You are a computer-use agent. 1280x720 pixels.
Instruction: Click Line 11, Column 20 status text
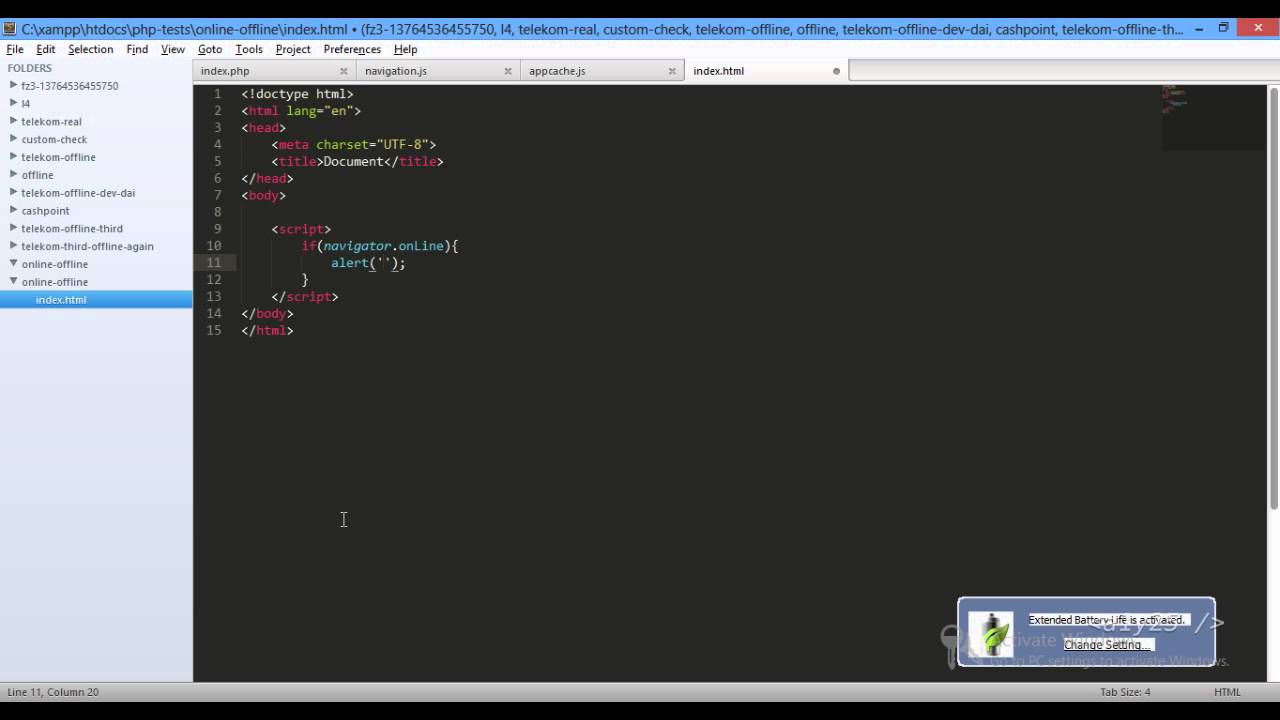pos(53,692)
